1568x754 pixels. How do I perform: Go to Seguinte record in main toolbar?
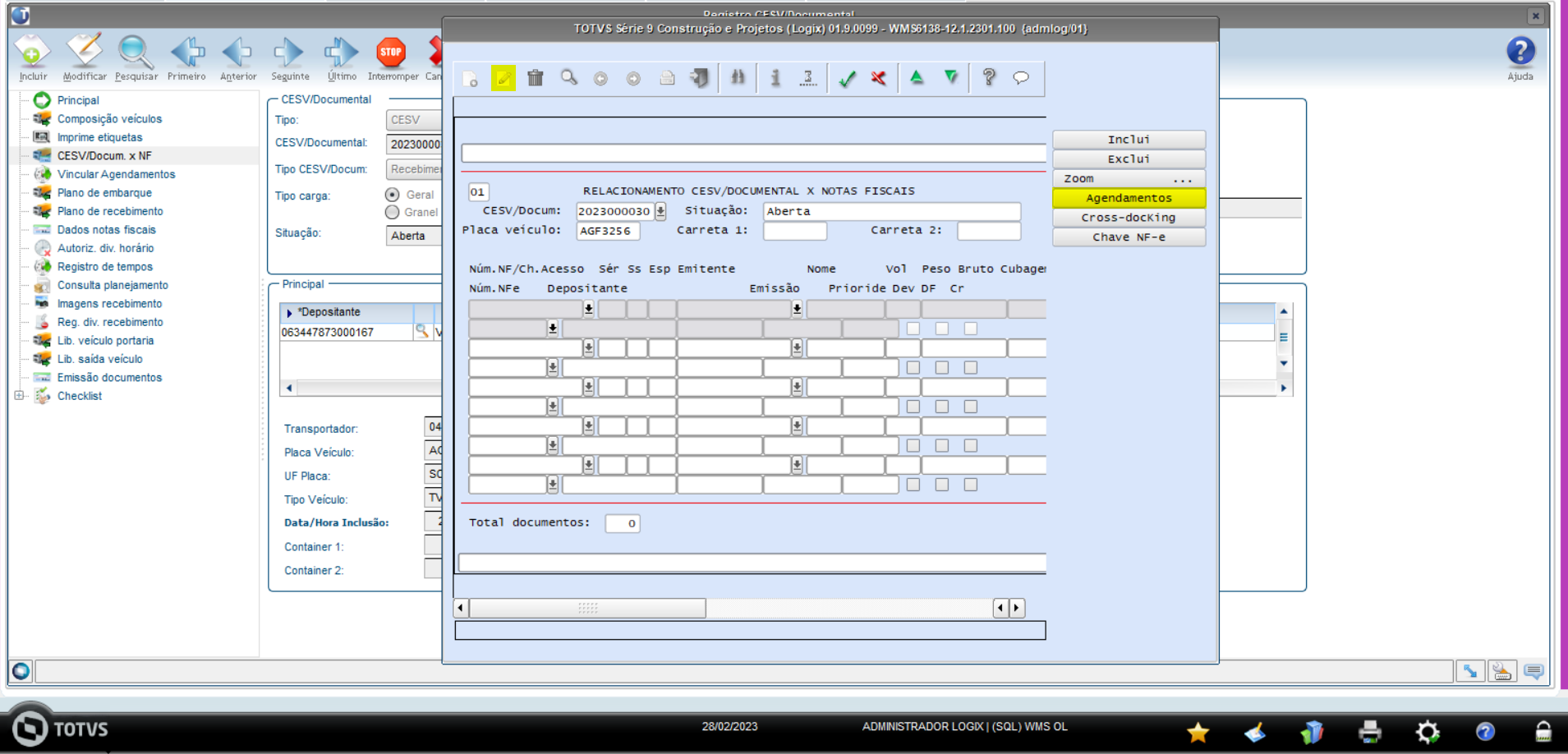290,57
